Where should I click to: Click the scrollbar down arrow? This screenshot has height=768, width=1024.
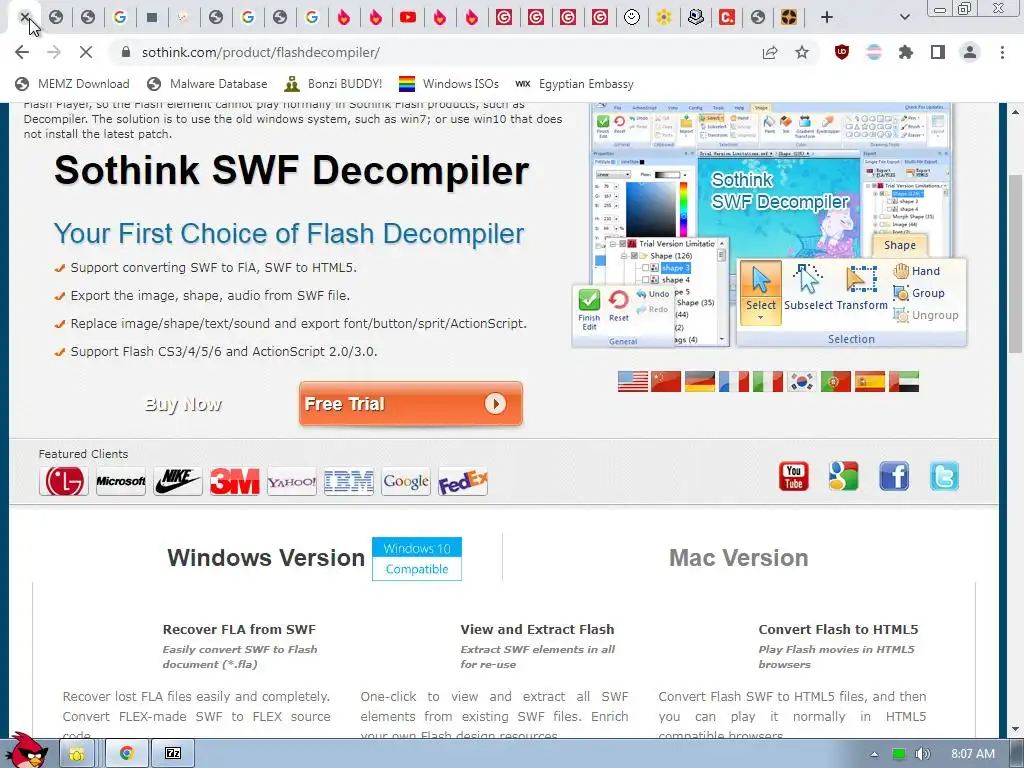coord(1014,729)
